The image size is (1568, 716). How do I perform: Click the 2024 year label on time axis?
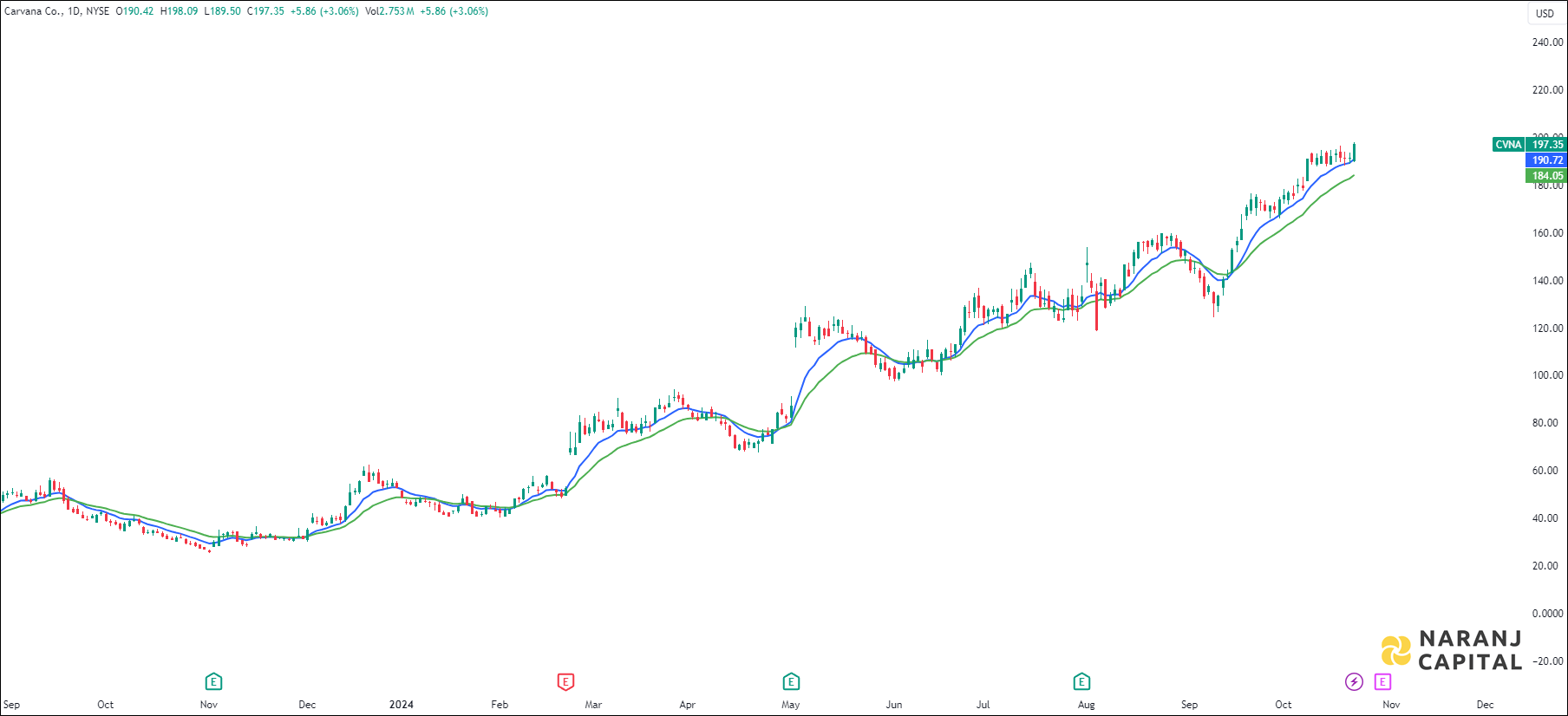coord(402,705)
